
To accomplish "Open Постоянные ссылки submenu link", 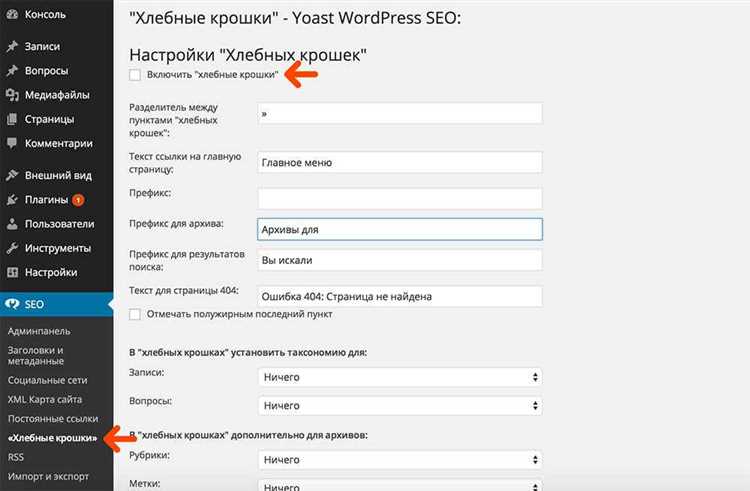I will coord(53,418).
